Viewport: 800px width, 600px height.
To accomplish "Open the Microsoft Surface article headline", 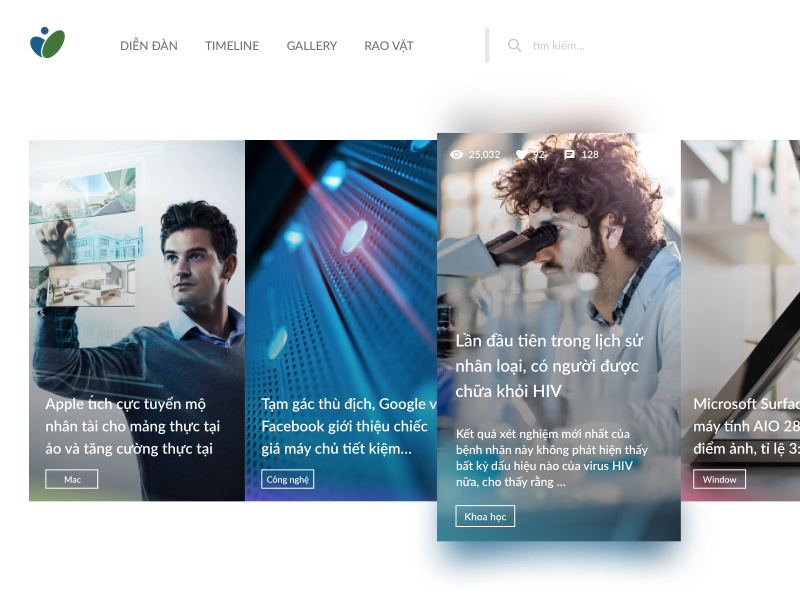I will pos(746,426).
